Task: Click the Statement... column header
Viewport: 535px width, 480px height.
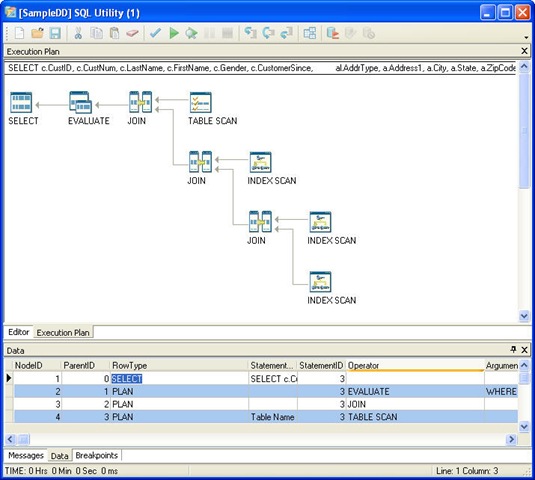Action: coord(273,365)
